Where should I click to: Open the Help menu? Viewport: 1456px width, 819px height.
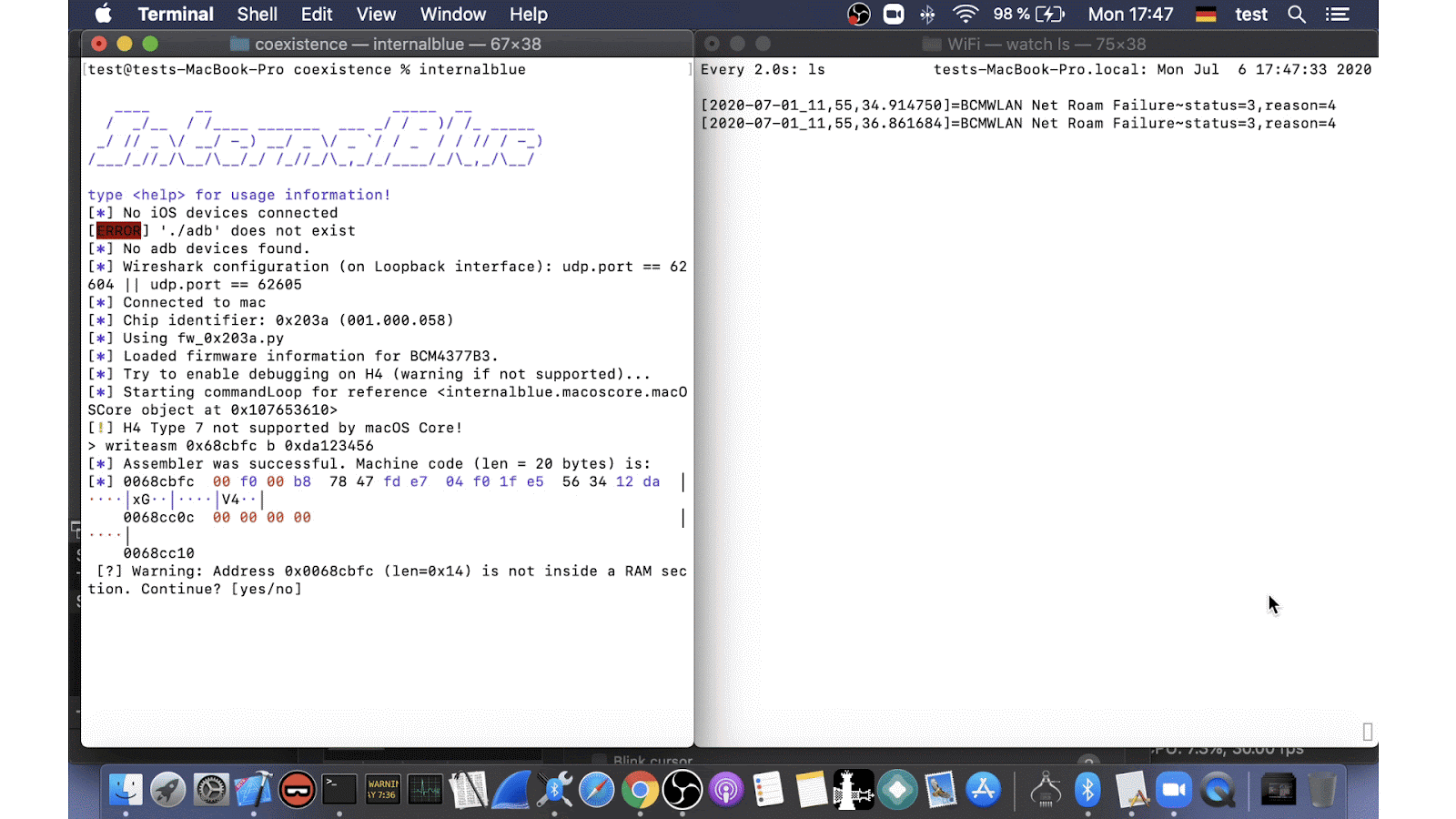pos(529,15)
